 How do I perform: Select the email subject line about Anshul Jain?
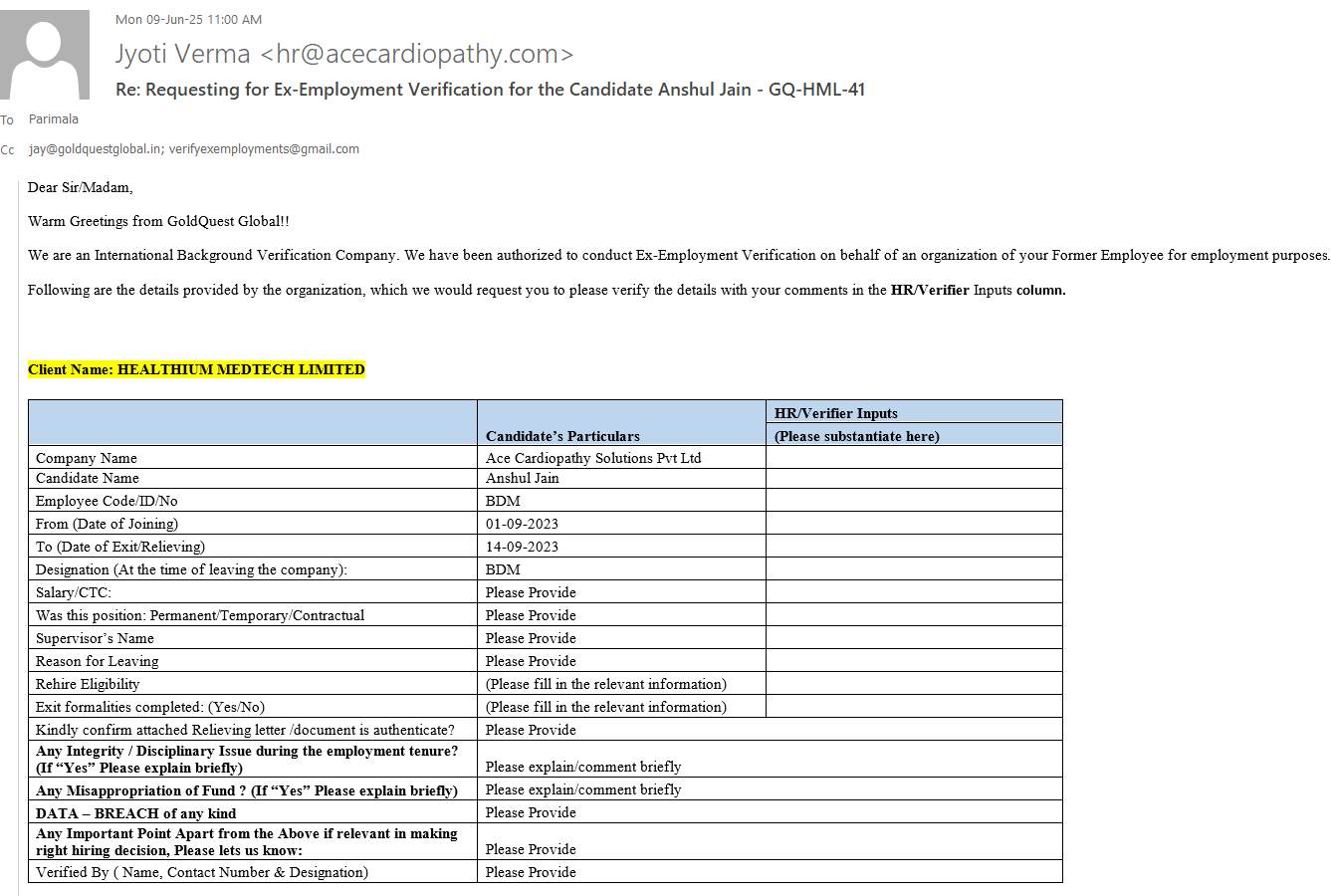point(491,90)
